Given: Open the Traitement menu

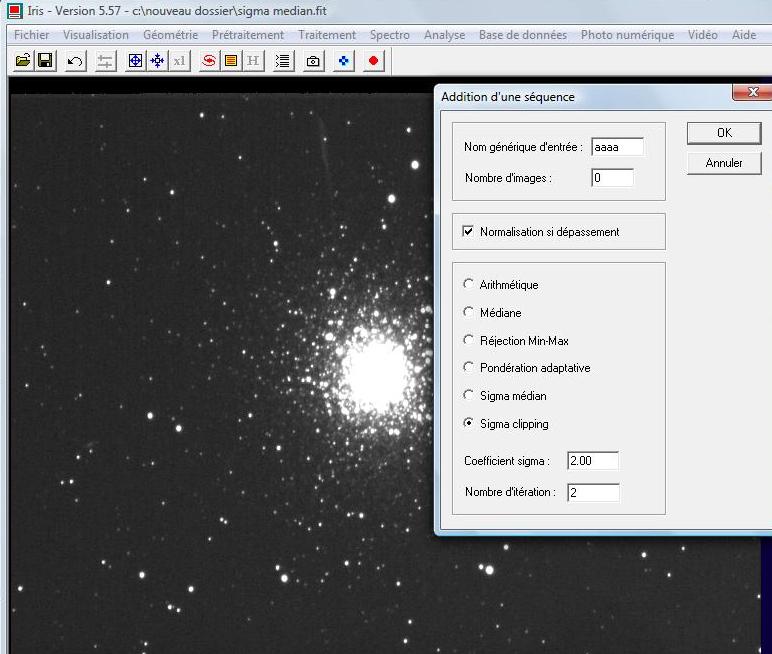Looking at the screenshot, I should (327, 35).
